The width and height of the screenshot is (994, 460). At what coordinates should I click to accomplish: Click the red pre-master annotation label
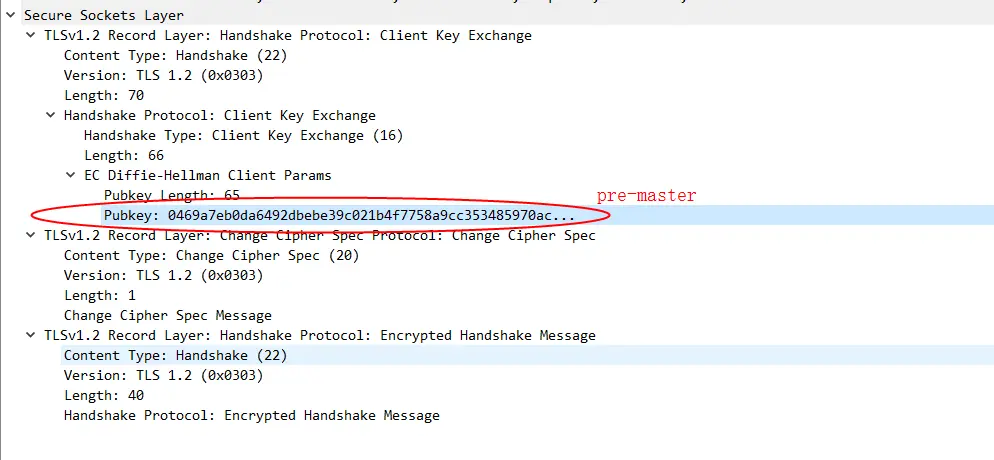(x=646, y=196)
